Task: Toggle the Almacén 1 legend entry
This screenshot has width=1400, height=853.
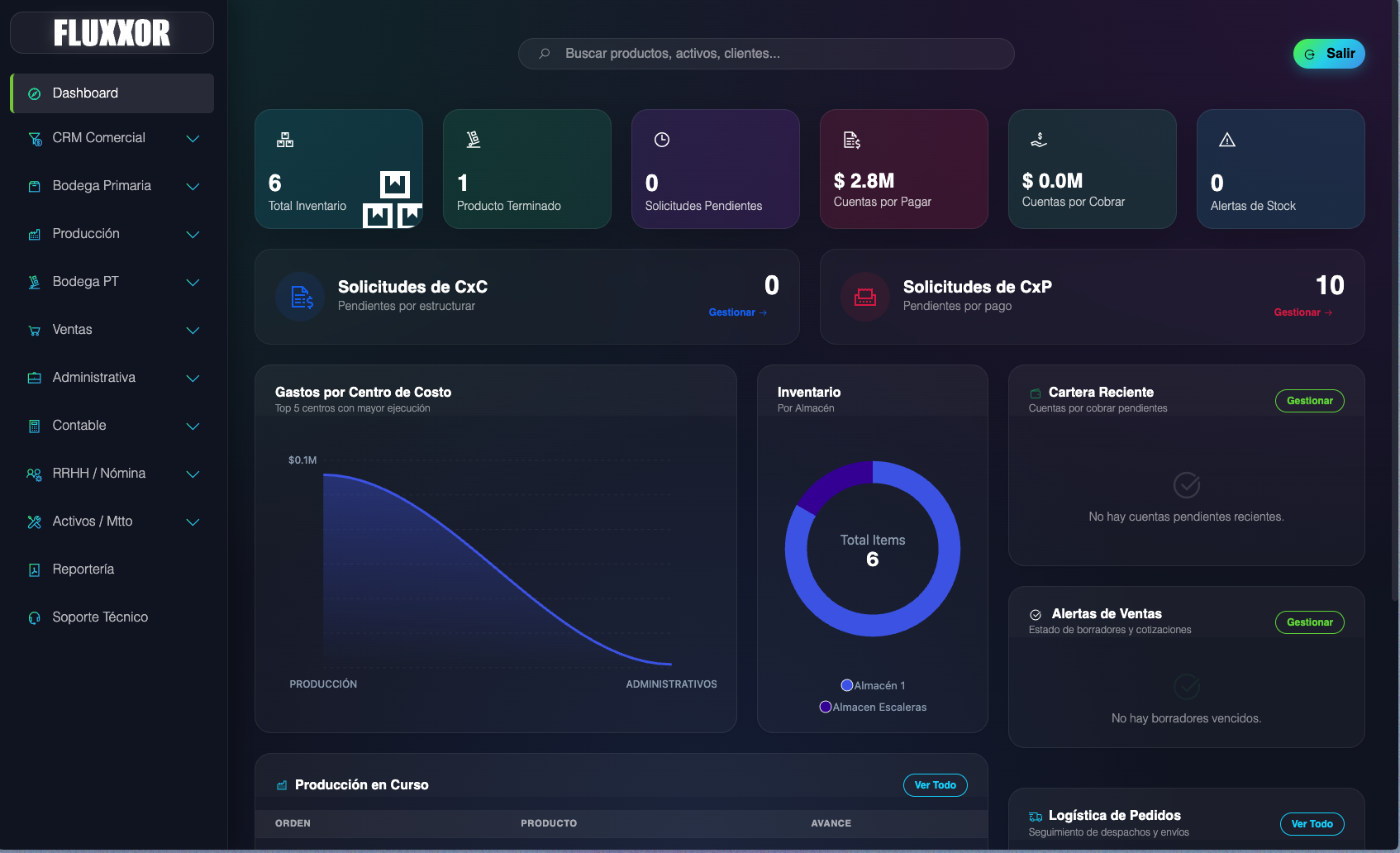Action: 873,685
